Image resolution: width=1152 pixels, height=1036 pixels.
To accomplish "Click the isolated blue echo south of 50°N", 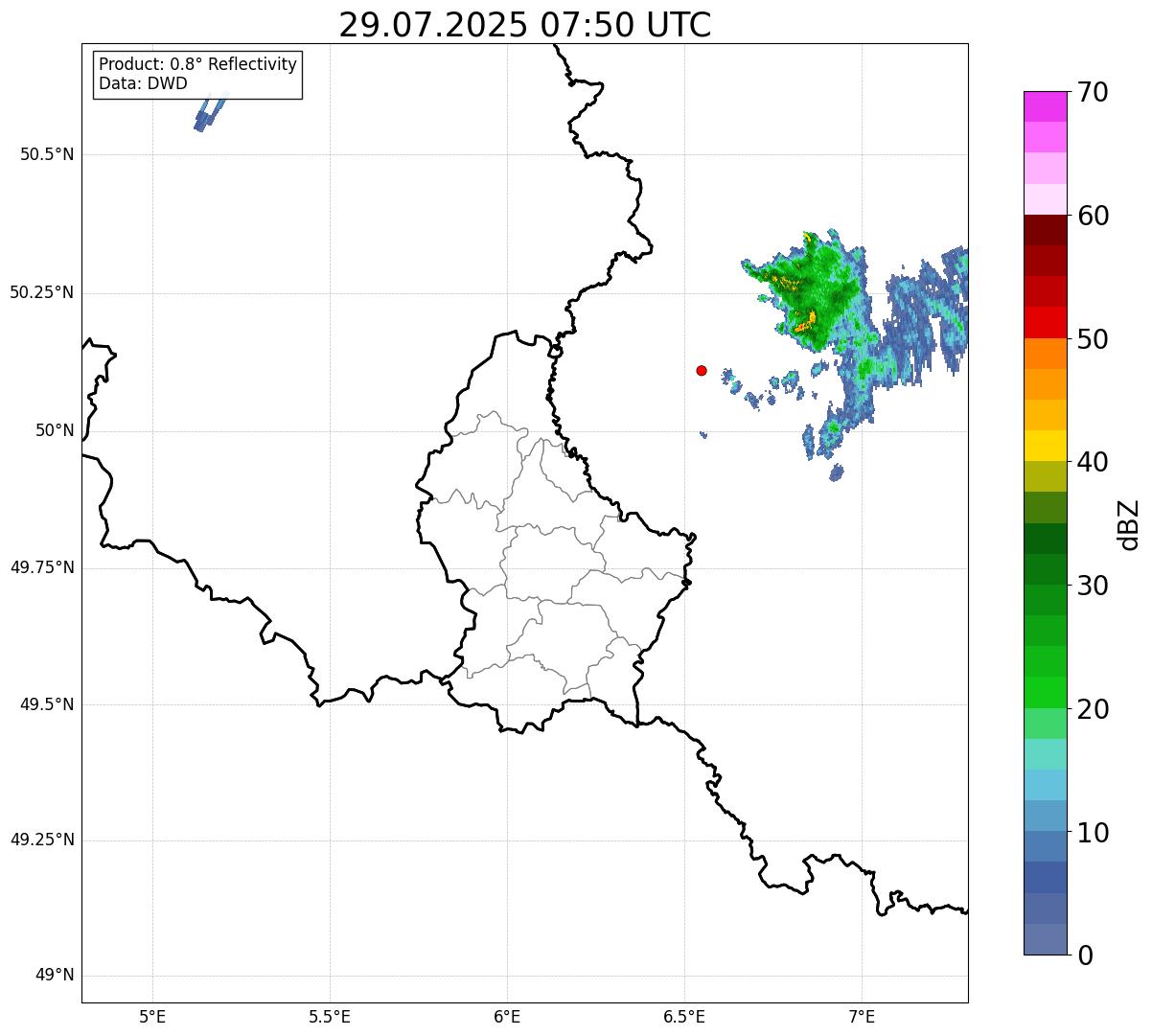I will 837,472.
